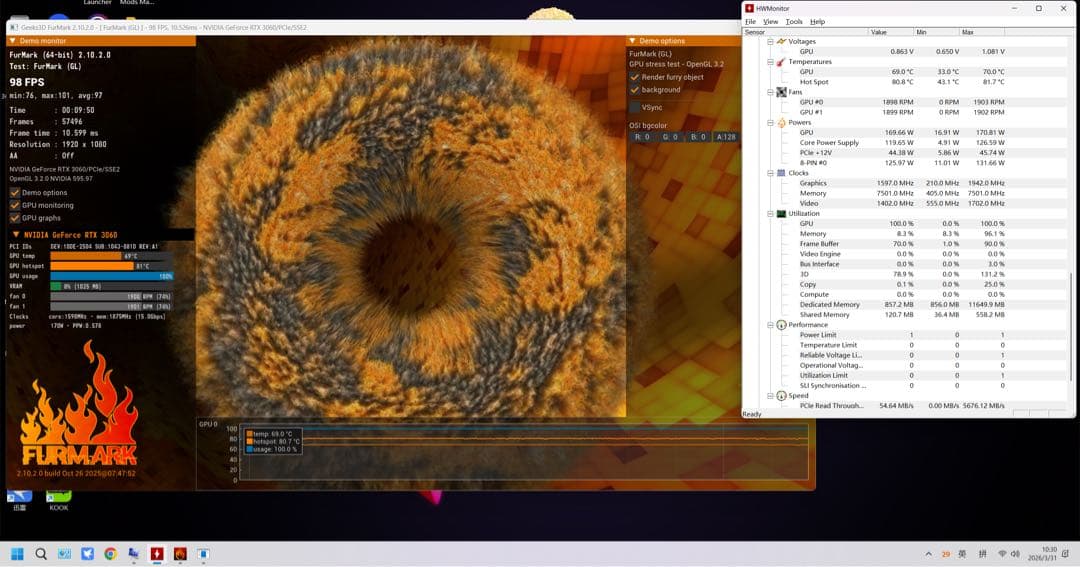Click the 英 input language indicator
The width and height of the screenshot is (1080, 567).
point(962,554)
